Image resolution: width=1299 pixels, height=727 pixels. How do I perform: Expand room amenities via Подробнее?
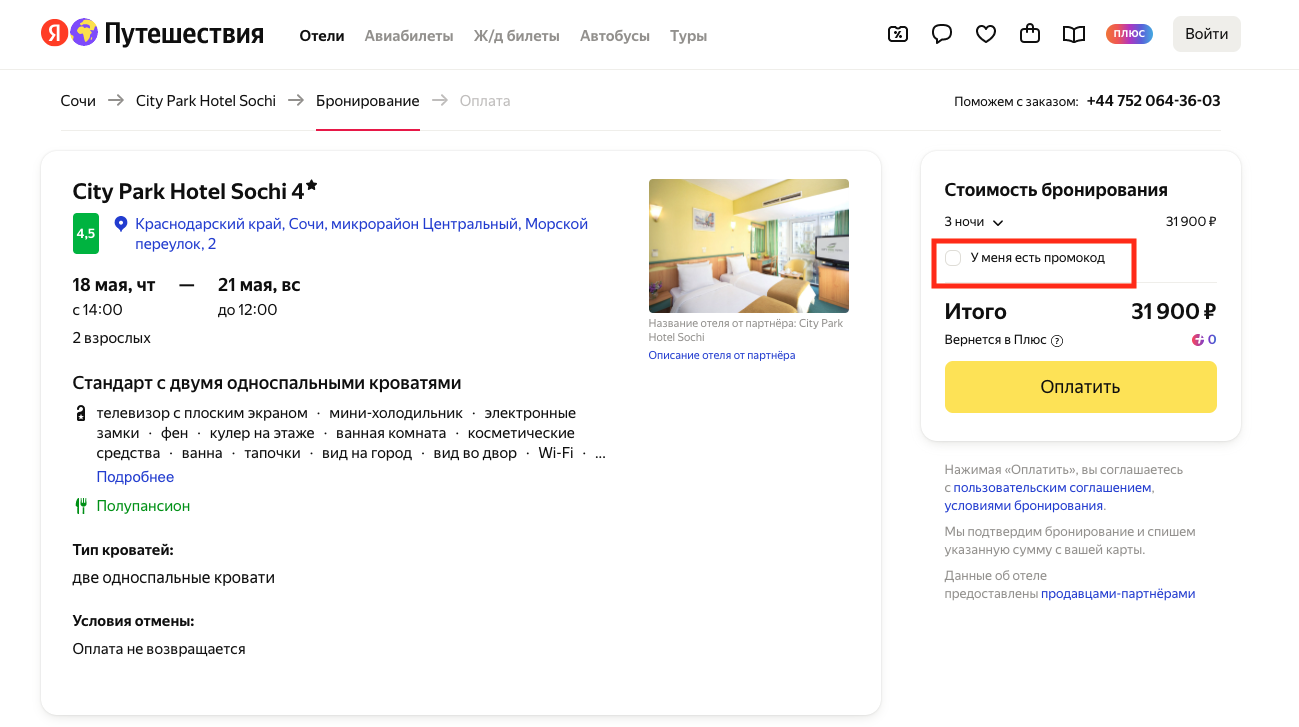(x=135, y=477)
